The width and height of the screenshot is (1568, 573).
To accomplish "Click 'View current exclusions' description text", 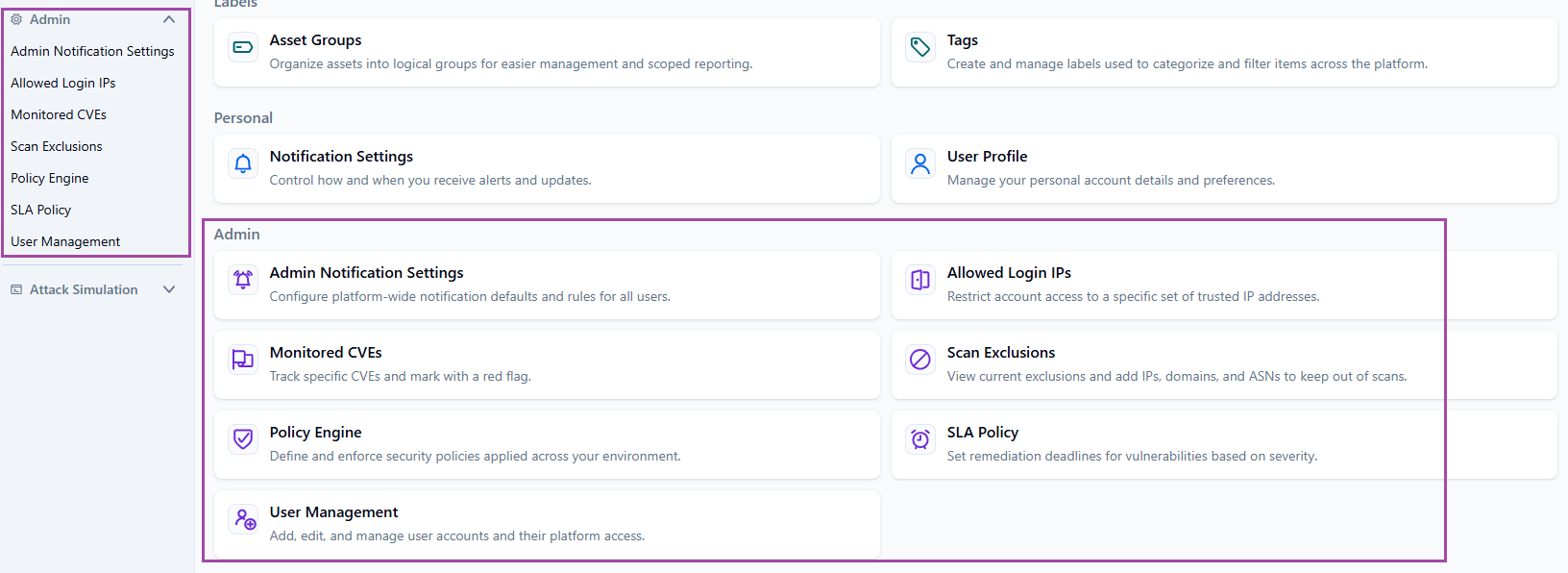I will (x=1177, y=377).
